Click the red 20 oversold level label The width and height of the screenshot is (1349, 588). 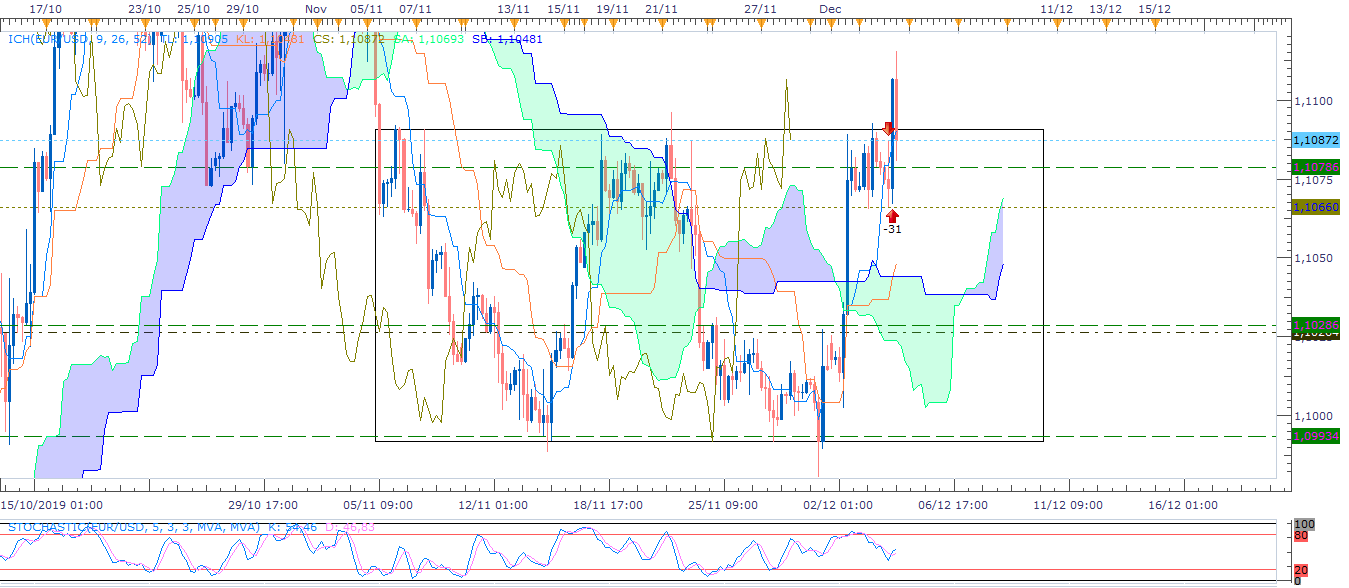[x=1300, y=570]
